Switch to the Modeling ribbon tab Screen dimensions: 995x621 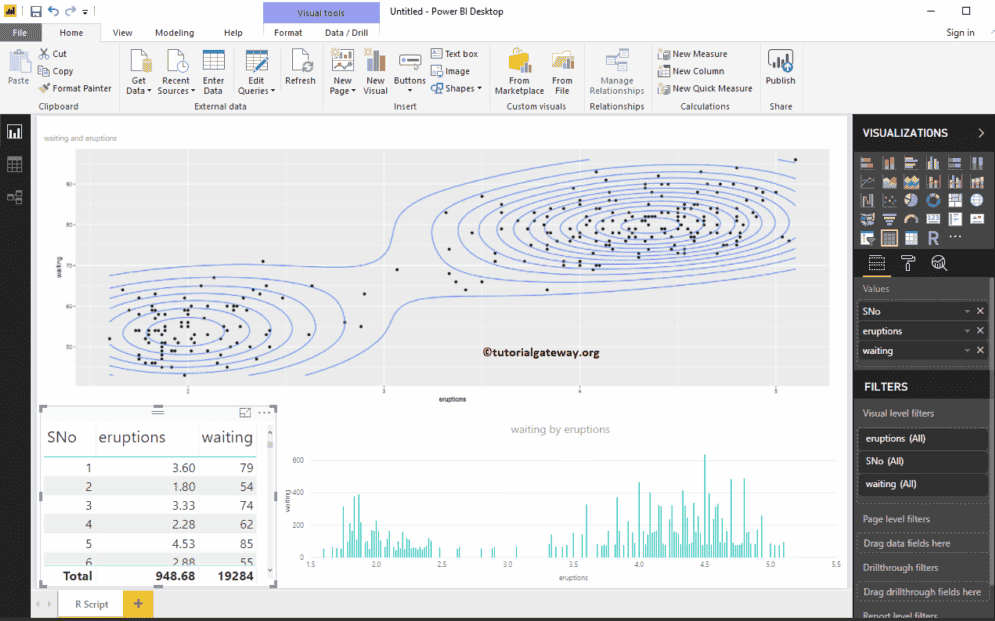pyautogui.click(x=175, y=33)
